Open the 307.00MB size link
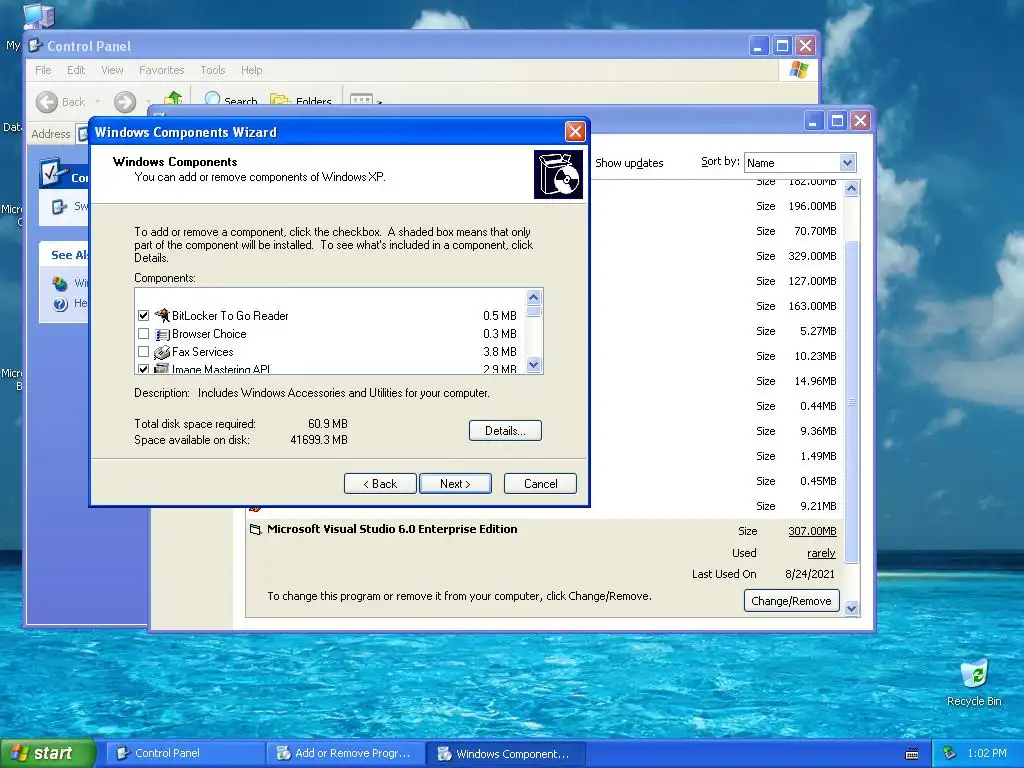 (812, 531)
